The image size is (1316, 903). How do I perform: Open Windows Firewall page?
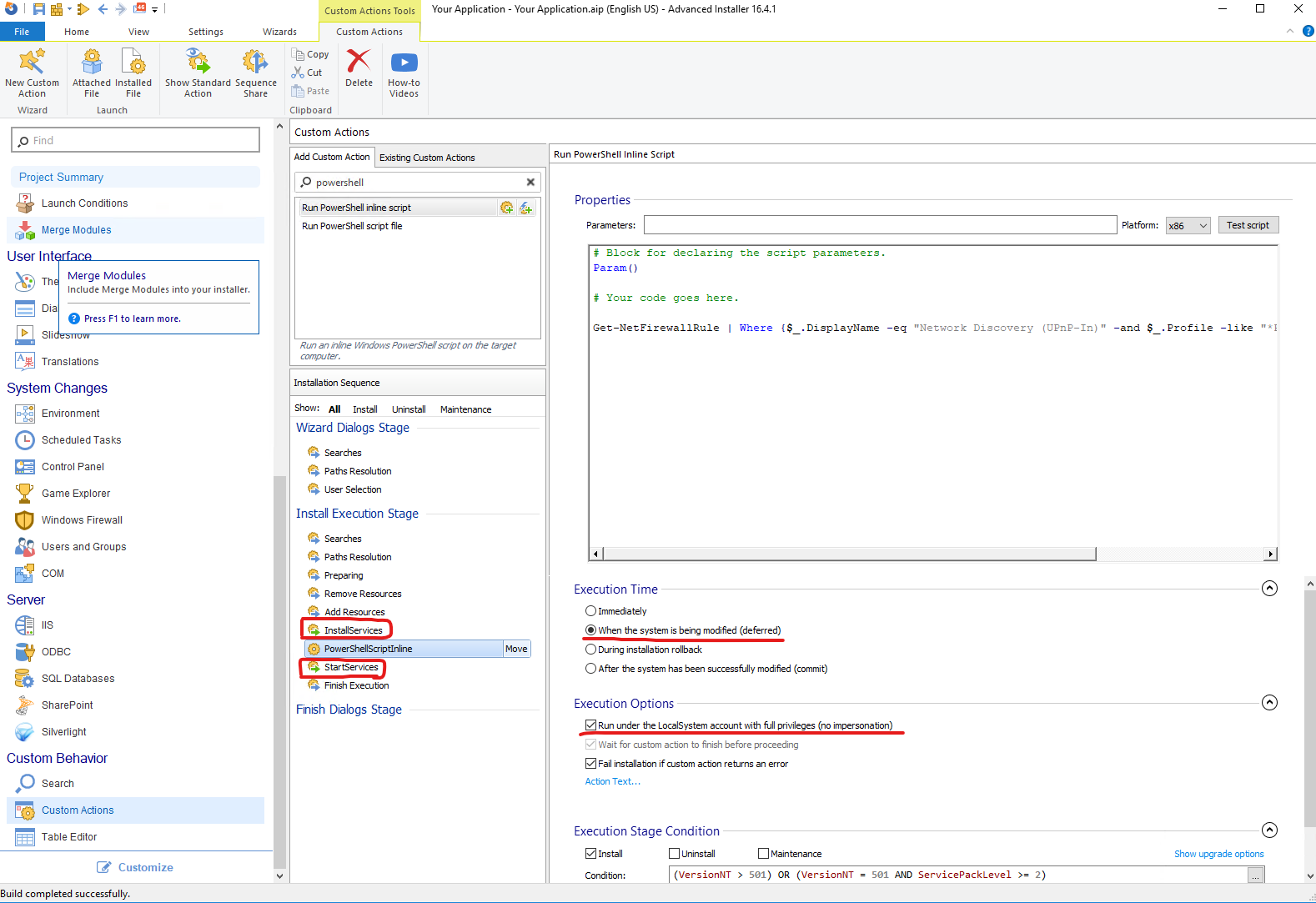point(82,520)
